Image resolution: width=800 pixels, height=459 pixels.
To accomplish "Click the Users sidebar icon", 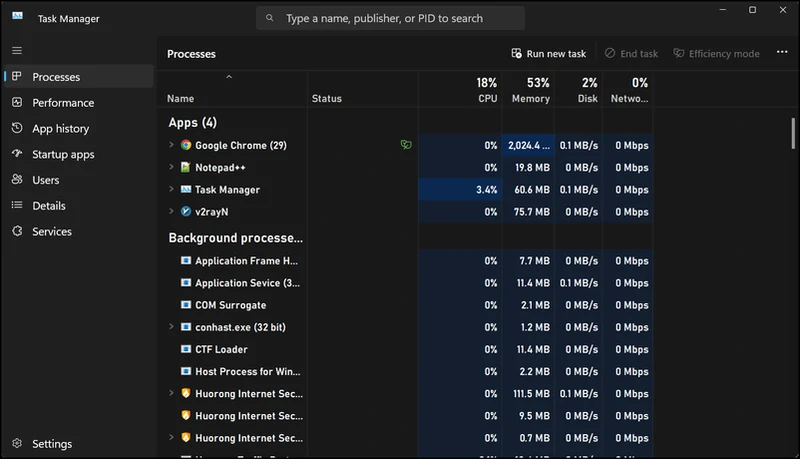I will click(x=17, y=180).
